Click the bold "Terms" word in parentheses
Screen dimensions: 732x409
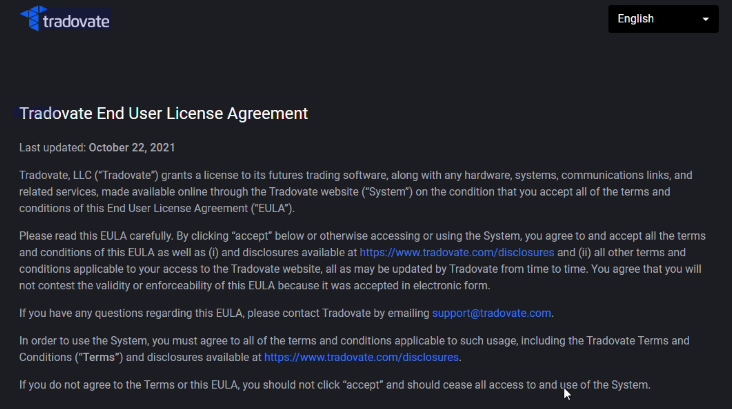pos(99,357)
